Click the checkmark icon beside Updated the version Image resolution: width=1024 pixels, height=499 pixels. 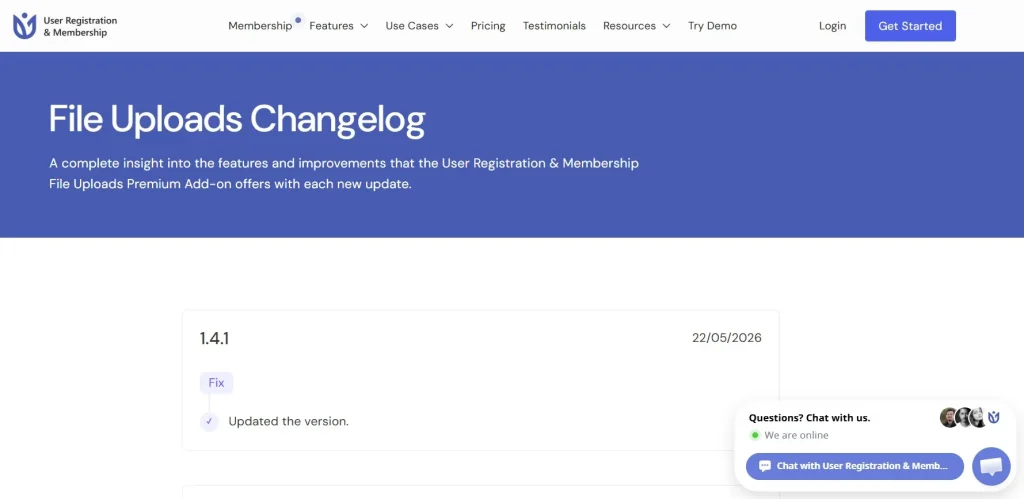click(x=209, y=422)
